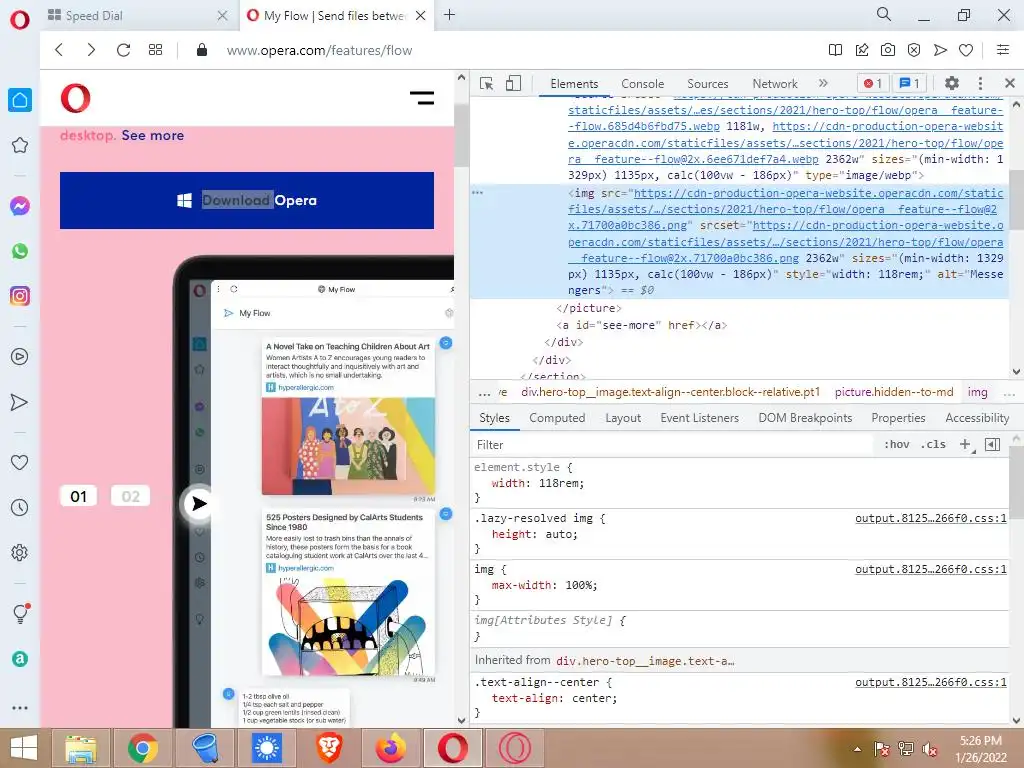Activate DevTools inspect element picker

(487, 84)
